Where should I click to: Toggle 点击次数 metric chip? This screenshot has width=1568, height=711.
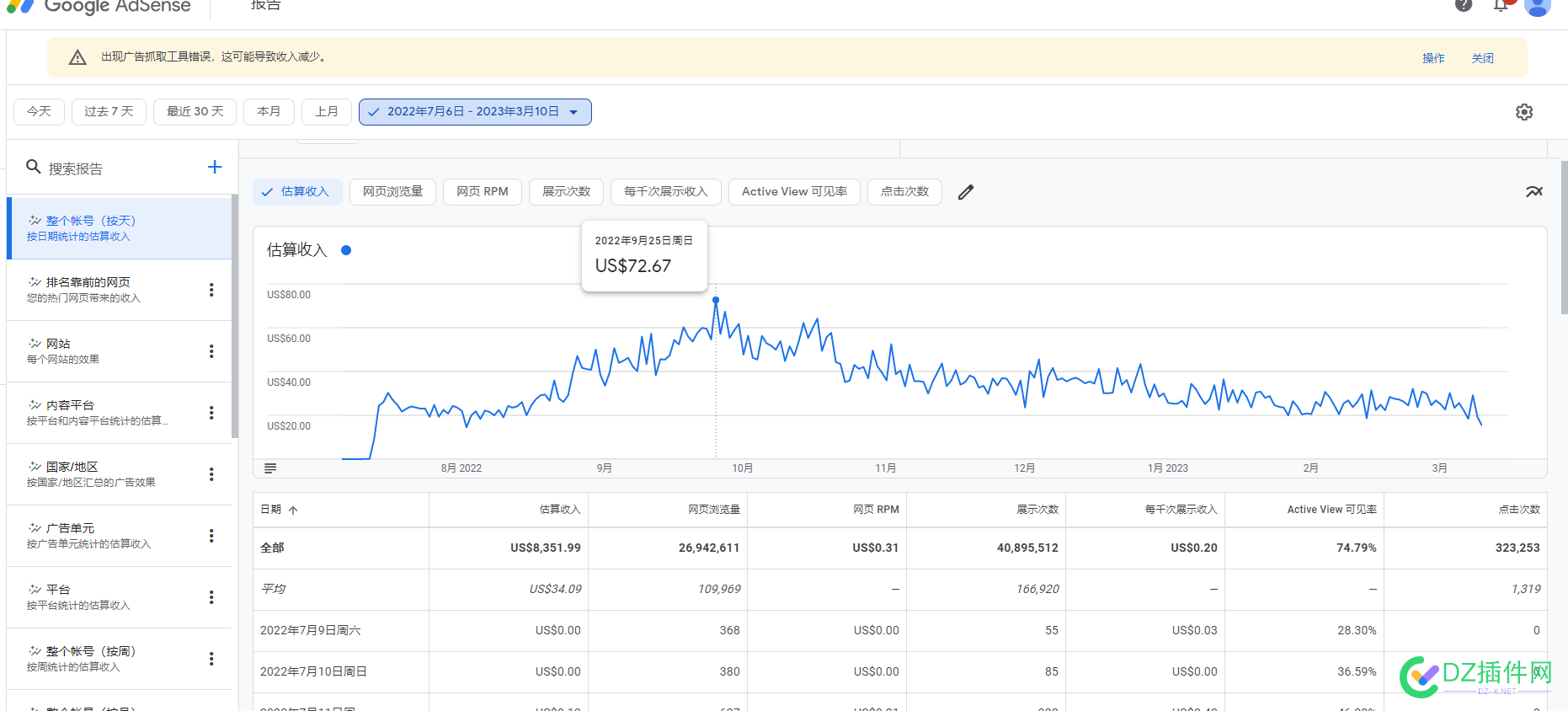[x=904, y=192]
